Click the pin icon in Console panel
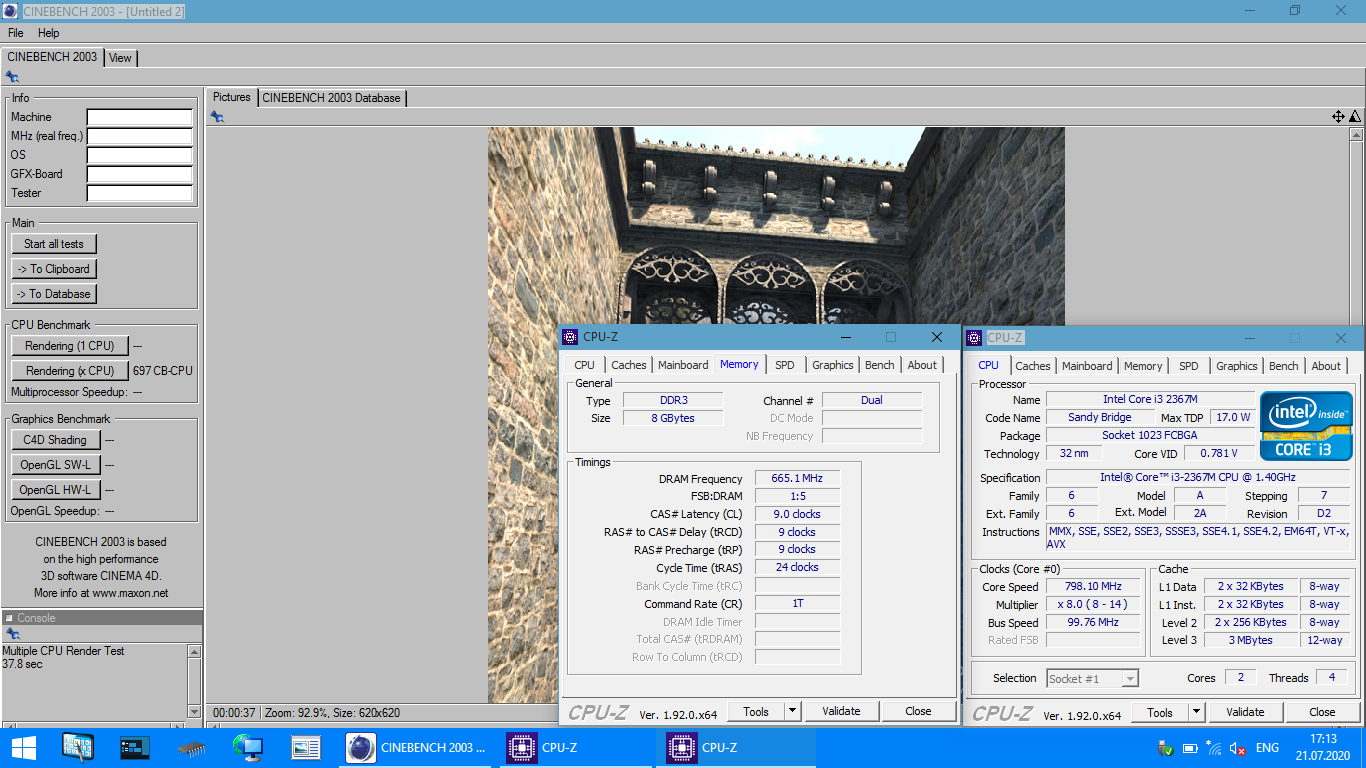This screenshot has width=1366, height=768. (12, 634)
